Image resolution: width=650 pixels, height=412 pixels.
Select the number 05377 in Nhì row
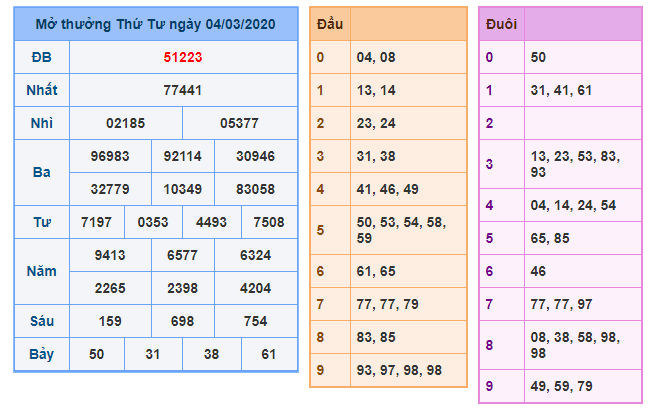pos(240,123)
